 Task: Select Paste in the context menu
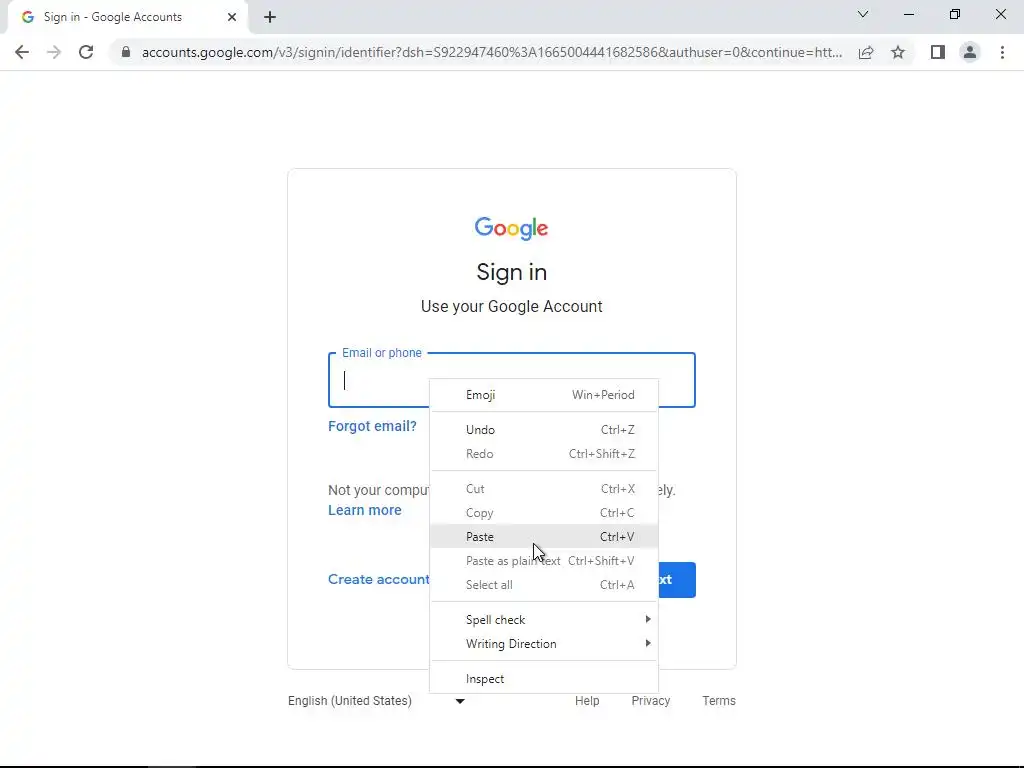pos(543,537)
